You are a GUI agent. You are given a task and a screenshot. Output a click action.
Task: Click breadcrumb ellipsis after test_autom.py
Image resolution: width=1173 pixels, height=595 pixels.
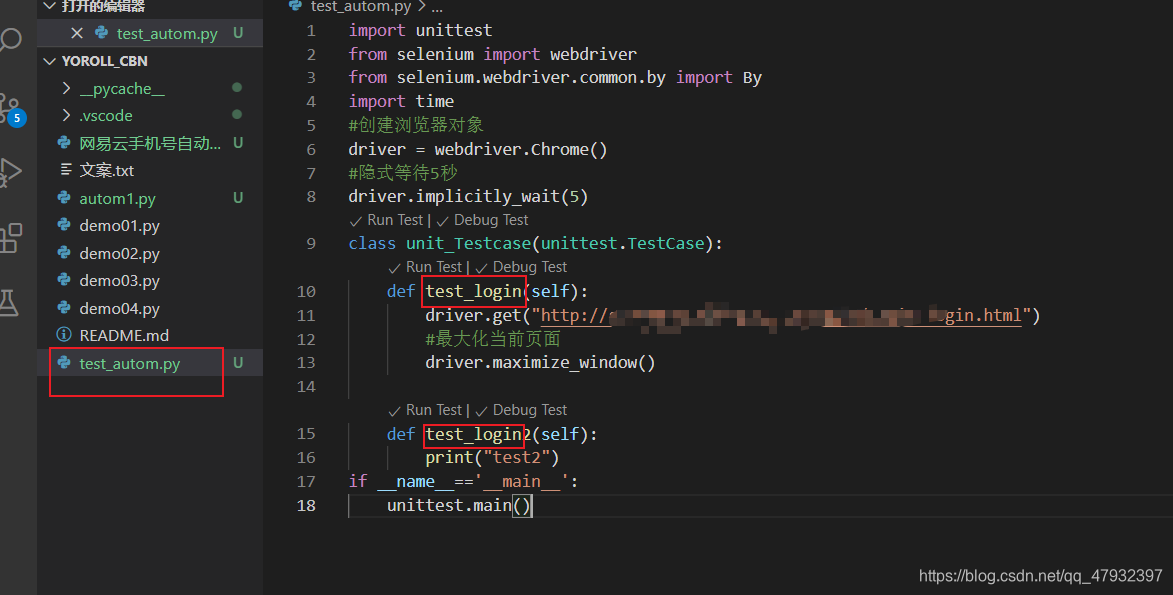[x=437, y=7]
